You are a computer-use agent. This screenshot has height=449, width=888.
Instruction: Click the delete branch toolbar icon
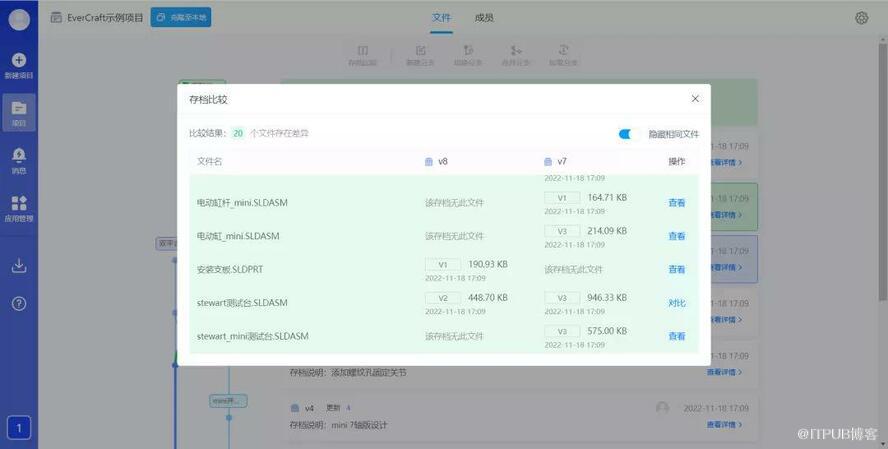[468, 50]
